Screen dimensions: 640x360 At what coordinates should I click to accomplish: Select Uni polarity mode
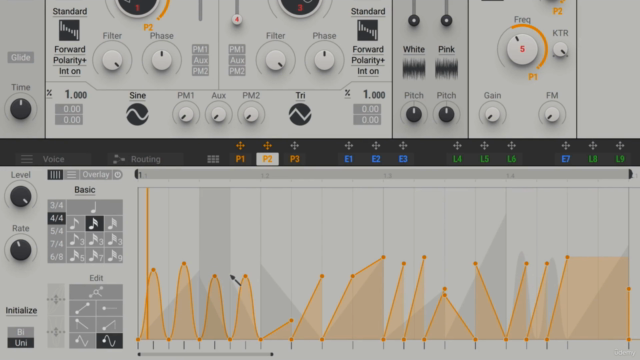tap(20, 343)
